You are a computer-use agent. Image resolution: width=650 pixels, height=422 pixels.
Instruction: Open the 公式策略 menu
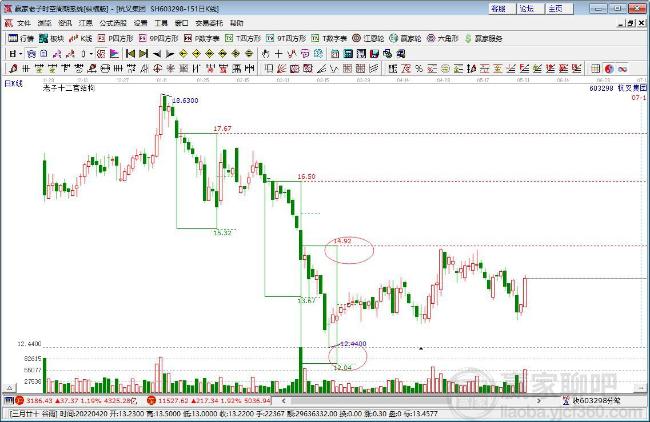[x=113, y=23]
